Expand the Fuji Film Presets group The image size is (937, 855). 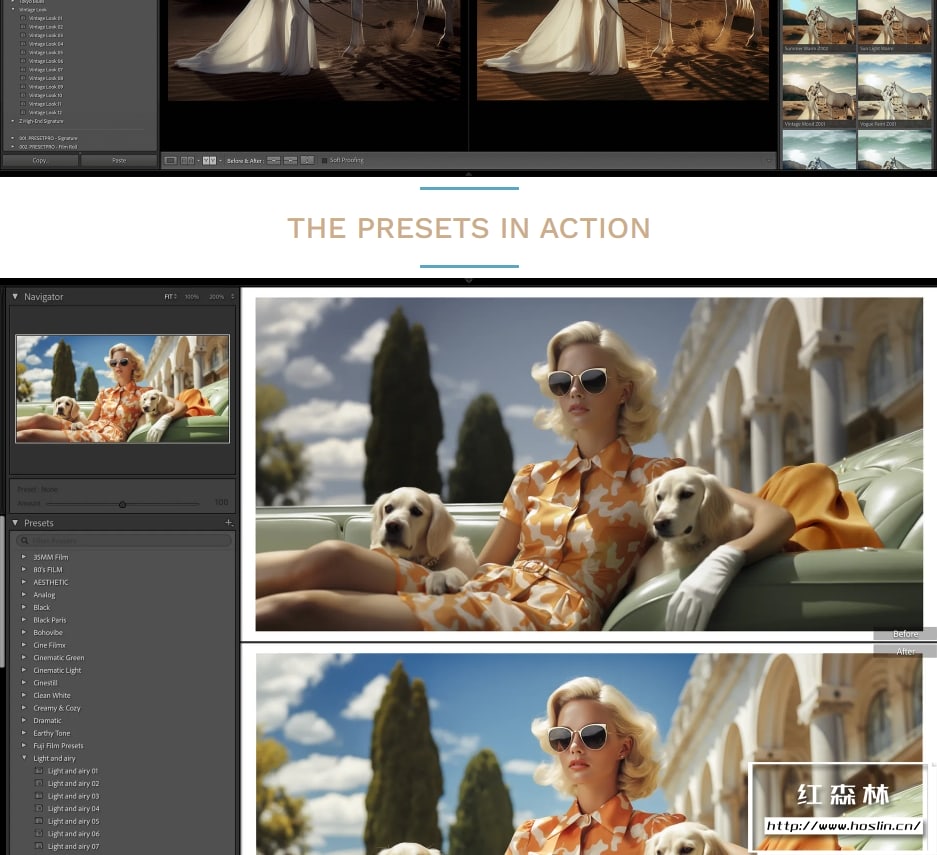[24, 745]
